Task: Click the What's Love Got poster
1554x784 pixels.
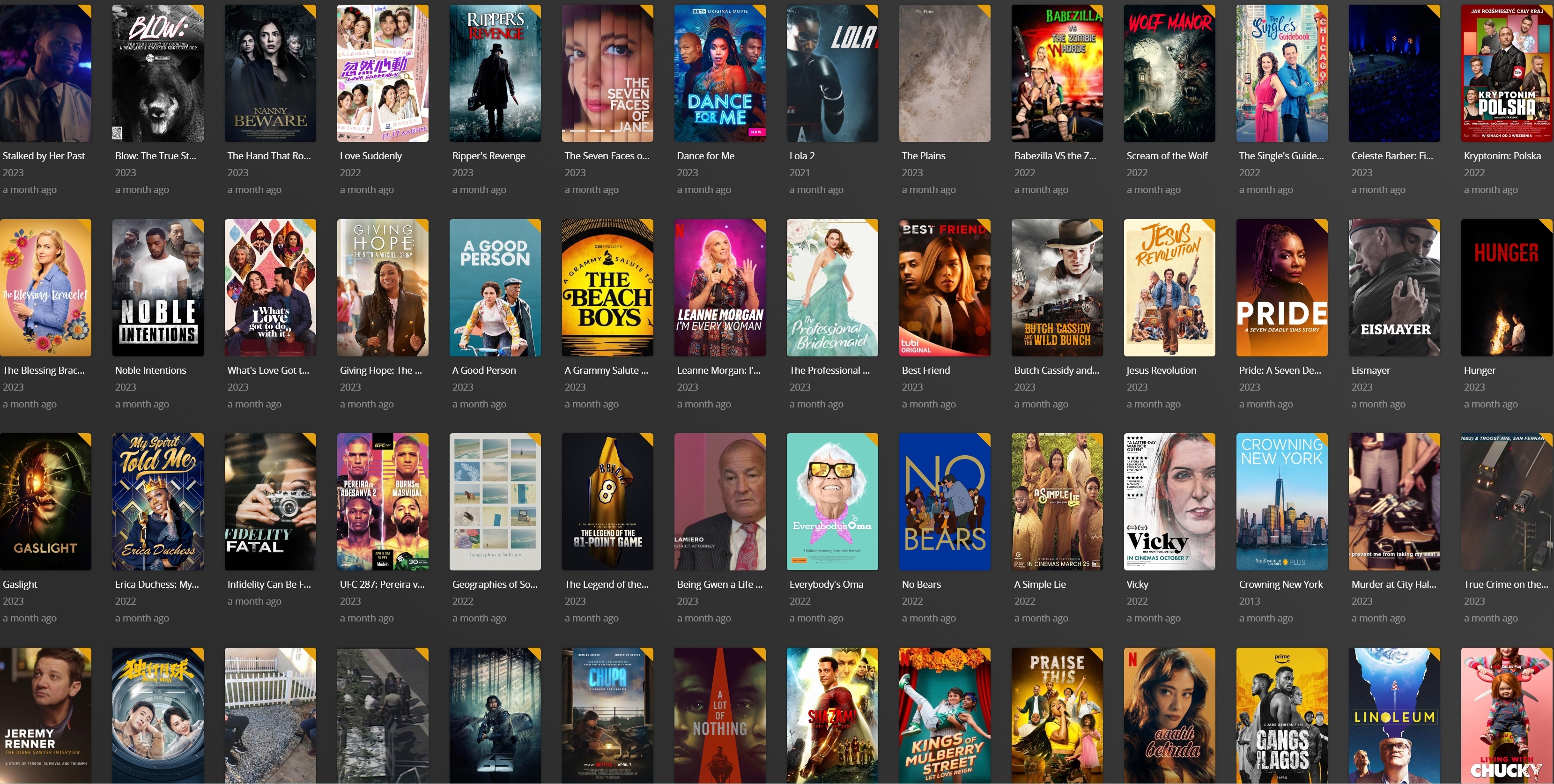Action: pos(270,288)
